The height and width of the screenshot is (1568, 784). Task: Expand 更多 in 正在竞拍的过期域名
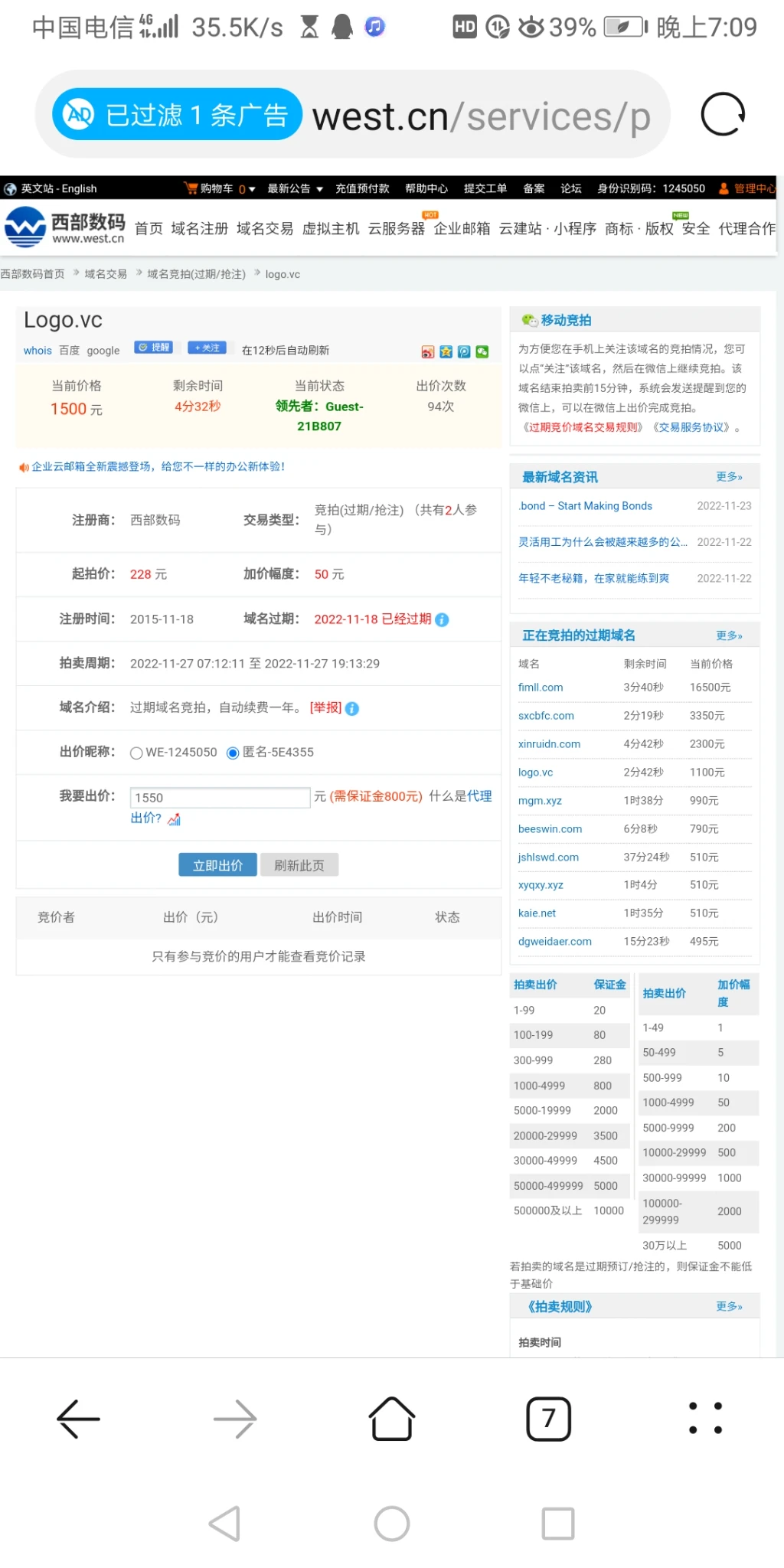(729, 635)
